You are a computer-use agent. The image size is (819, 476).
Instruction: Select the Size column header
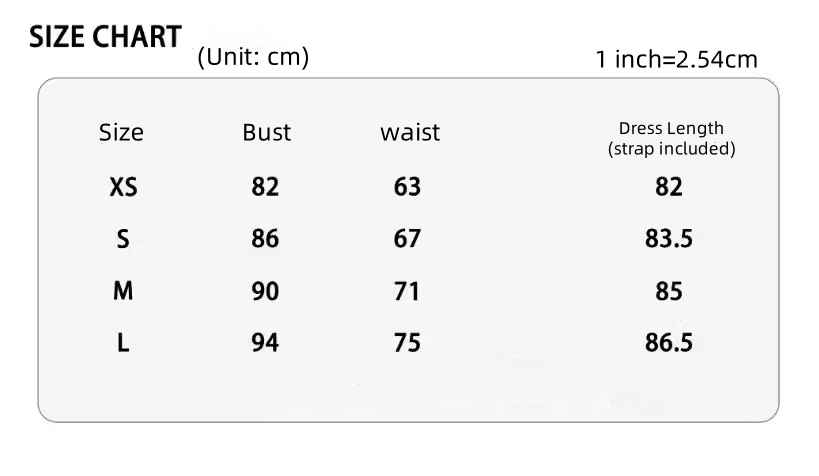122,133
